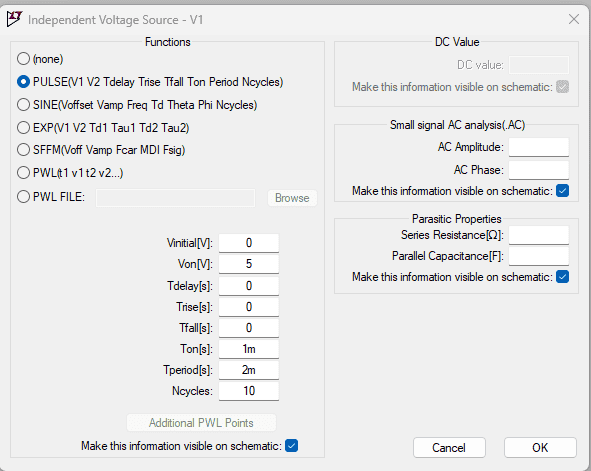
Task: Toggle Functions visible on schematic checkbox
Action: pyautogui.click(x=291, y=446)
